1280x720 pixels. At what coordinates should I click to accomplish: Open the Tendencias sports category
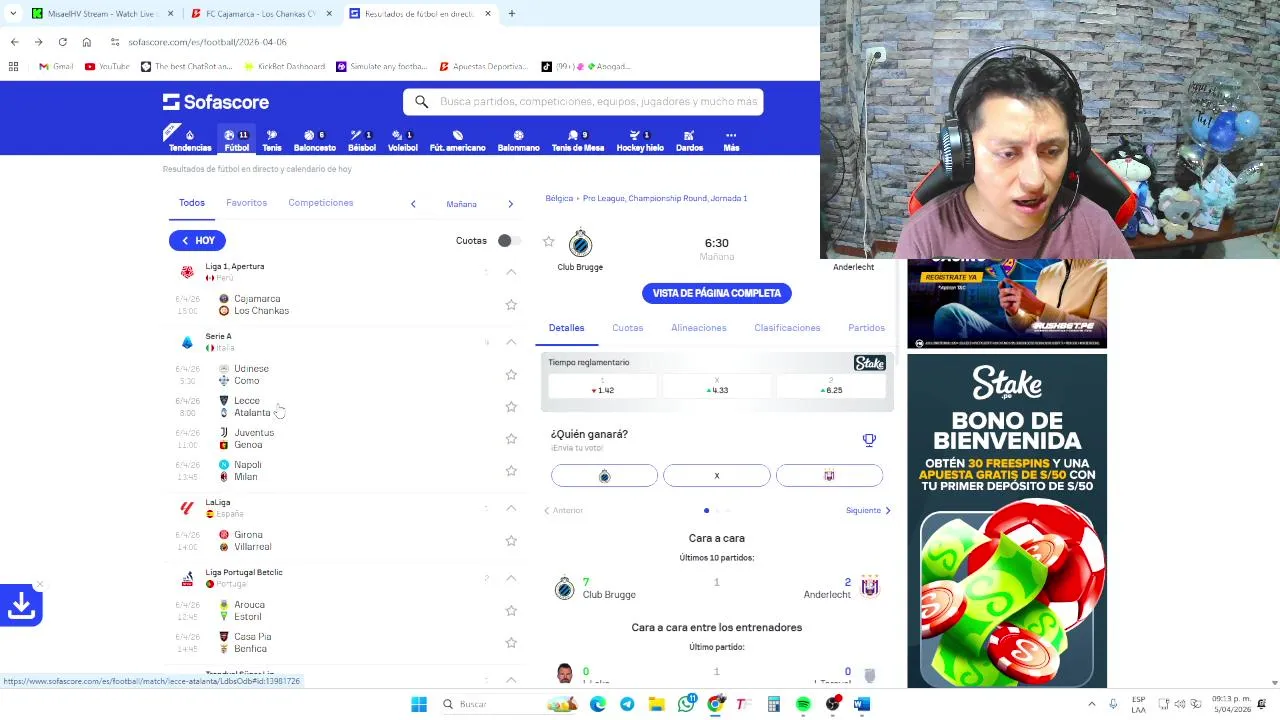pos(189,140)
